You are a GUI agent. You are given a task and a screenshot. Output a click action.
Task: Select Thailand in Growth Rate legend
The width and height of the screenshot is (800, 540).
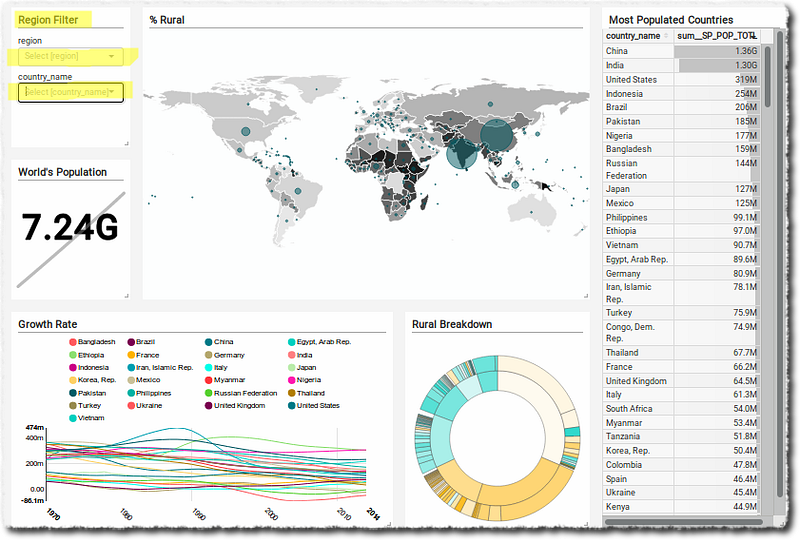[306, 394]
